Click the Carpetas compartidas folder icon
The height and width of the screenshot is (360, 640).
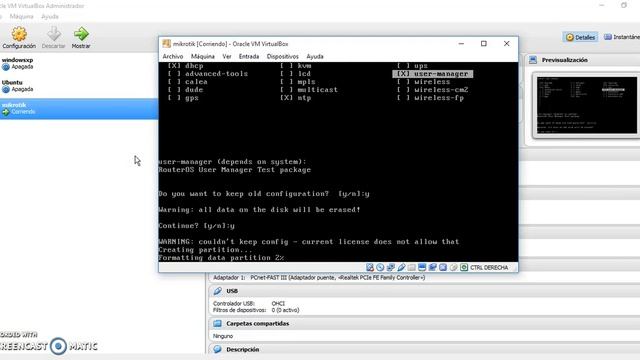click(218, 323)
